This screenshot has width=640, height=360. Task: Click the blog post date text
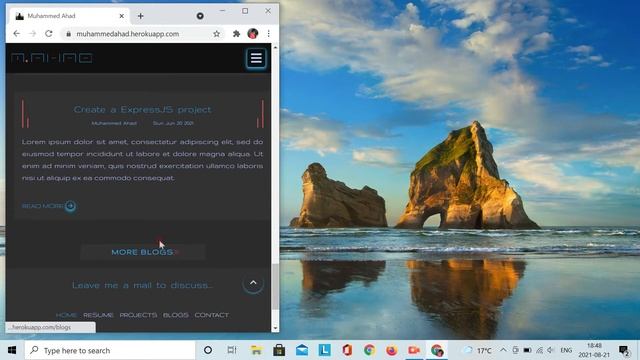pyautogui.click(x=173, y=123)
